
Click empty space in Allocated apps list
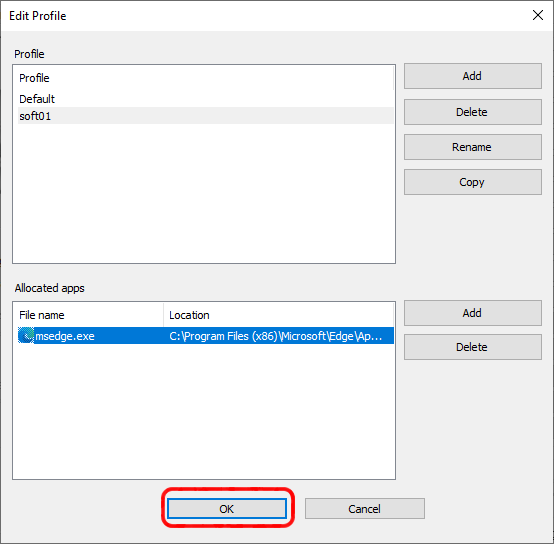tap(204, 411)
